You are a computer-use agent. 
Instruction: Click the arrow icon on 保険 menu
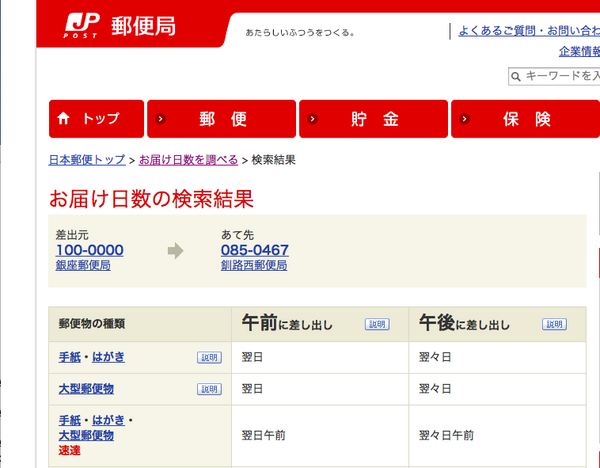point(465,119)
